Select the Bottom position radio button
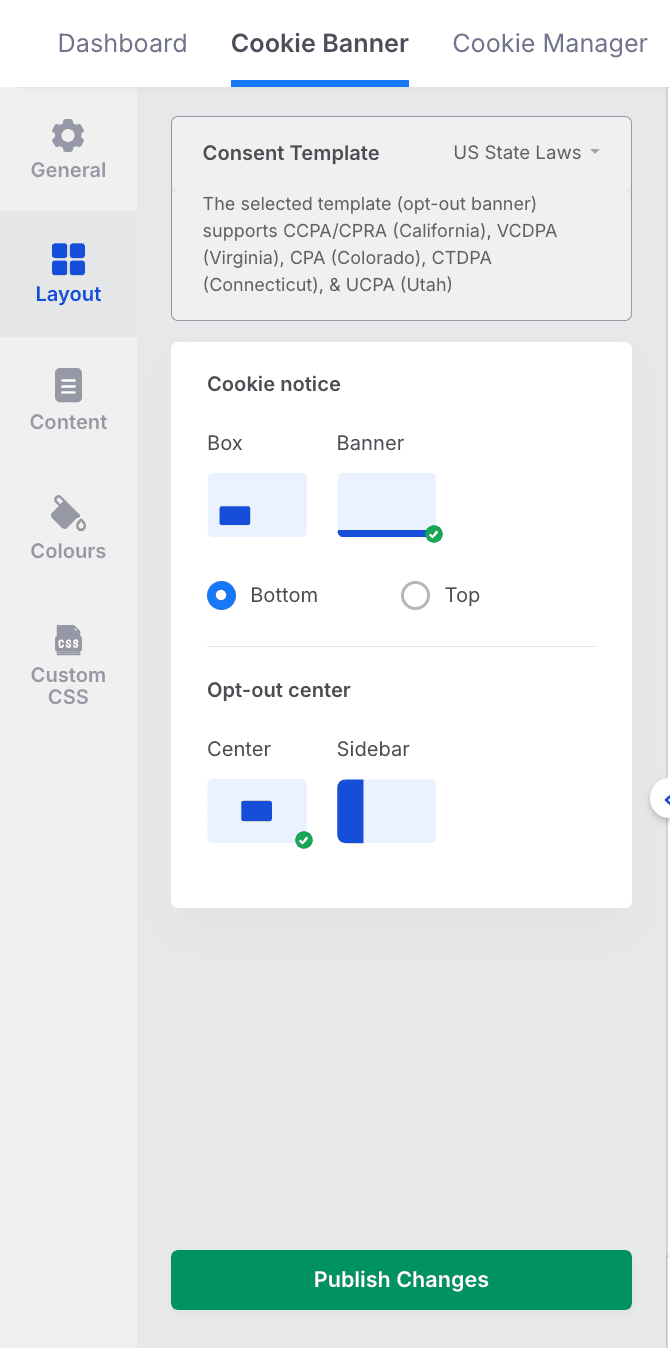Screen dimensions: 670x1348 (x=221, y=596)
